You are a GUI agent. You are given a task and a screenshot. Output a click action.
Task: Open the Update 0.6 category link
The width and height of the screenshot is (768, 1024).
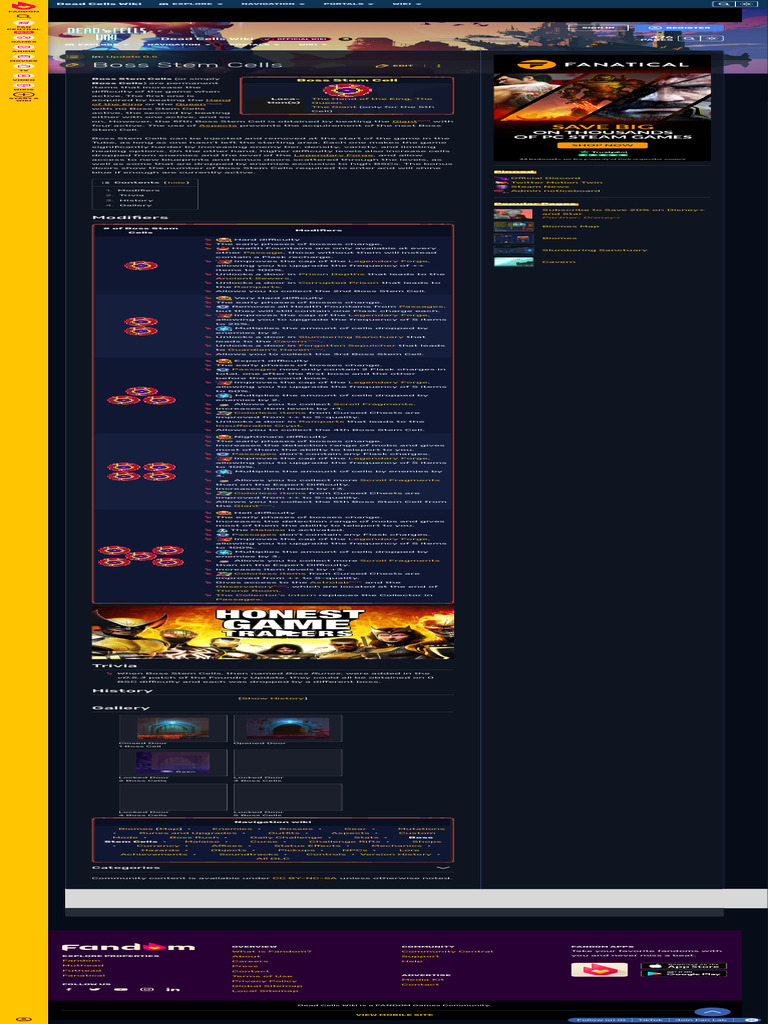(132, 57)
